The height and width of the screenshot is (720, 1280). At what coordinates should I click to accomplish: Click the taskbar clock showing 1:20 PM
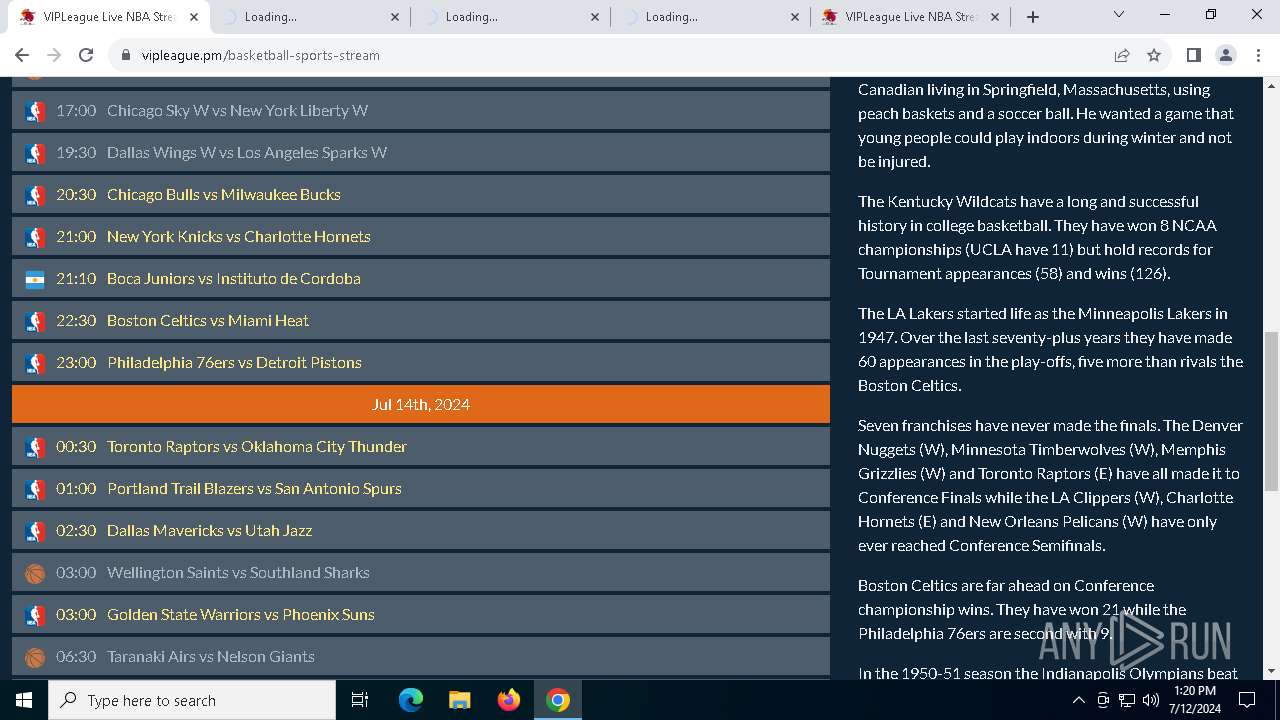[x=1195, y=700]
